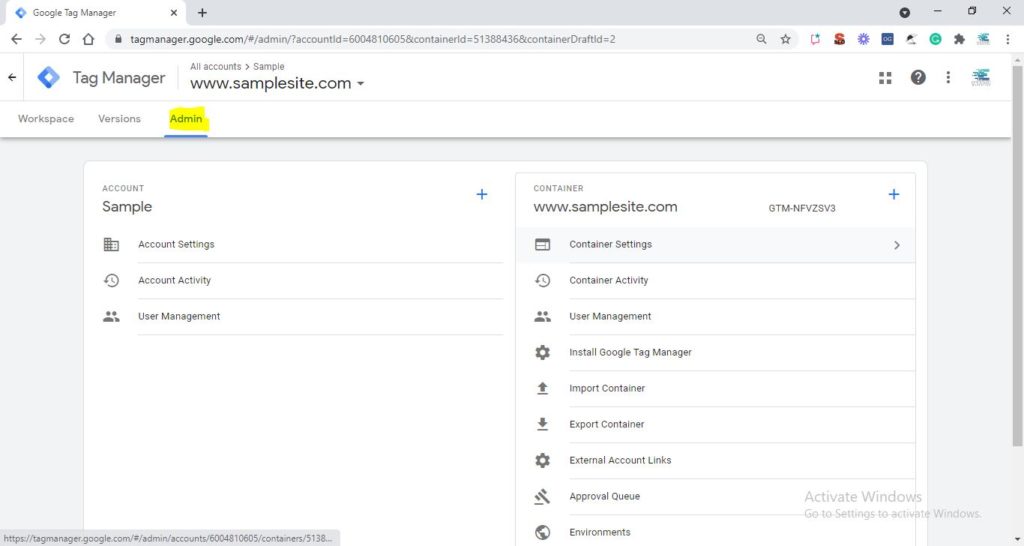Click the Install Google Tag Manager gear icon
Image resolution: width=1024 pixels, height=546 pixels.
(x=543, y=352)
